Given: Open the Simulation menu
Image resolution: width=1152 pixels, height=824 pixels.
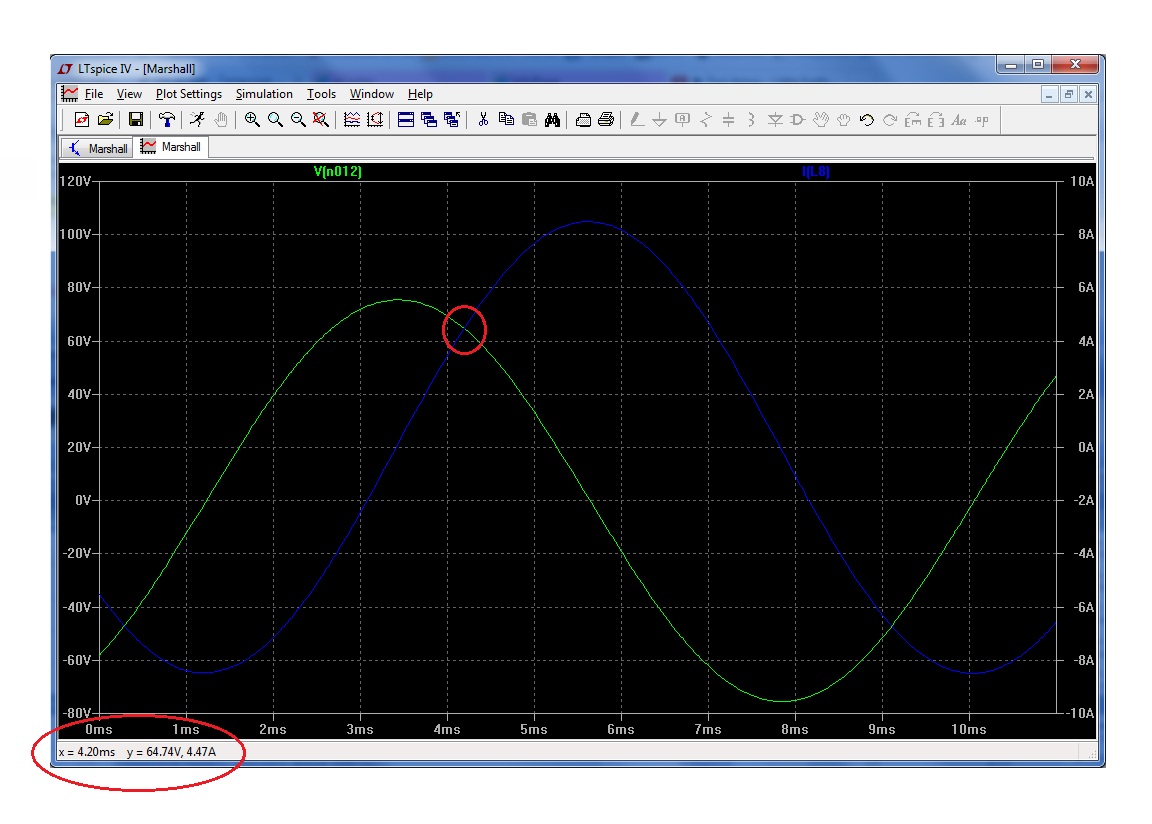Looking at the screenshot, I should tap(264, 94).
